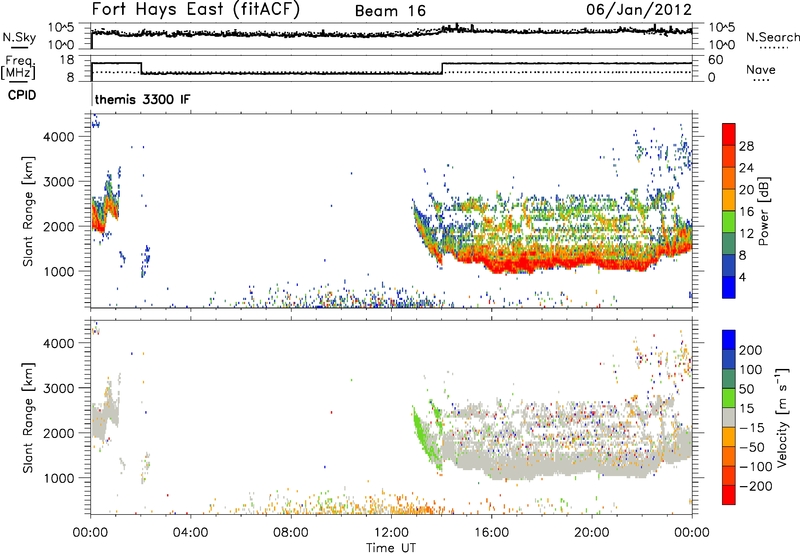
Task: Pick the Power colorbar segment between 4 and 8
Action: point(729,265)
